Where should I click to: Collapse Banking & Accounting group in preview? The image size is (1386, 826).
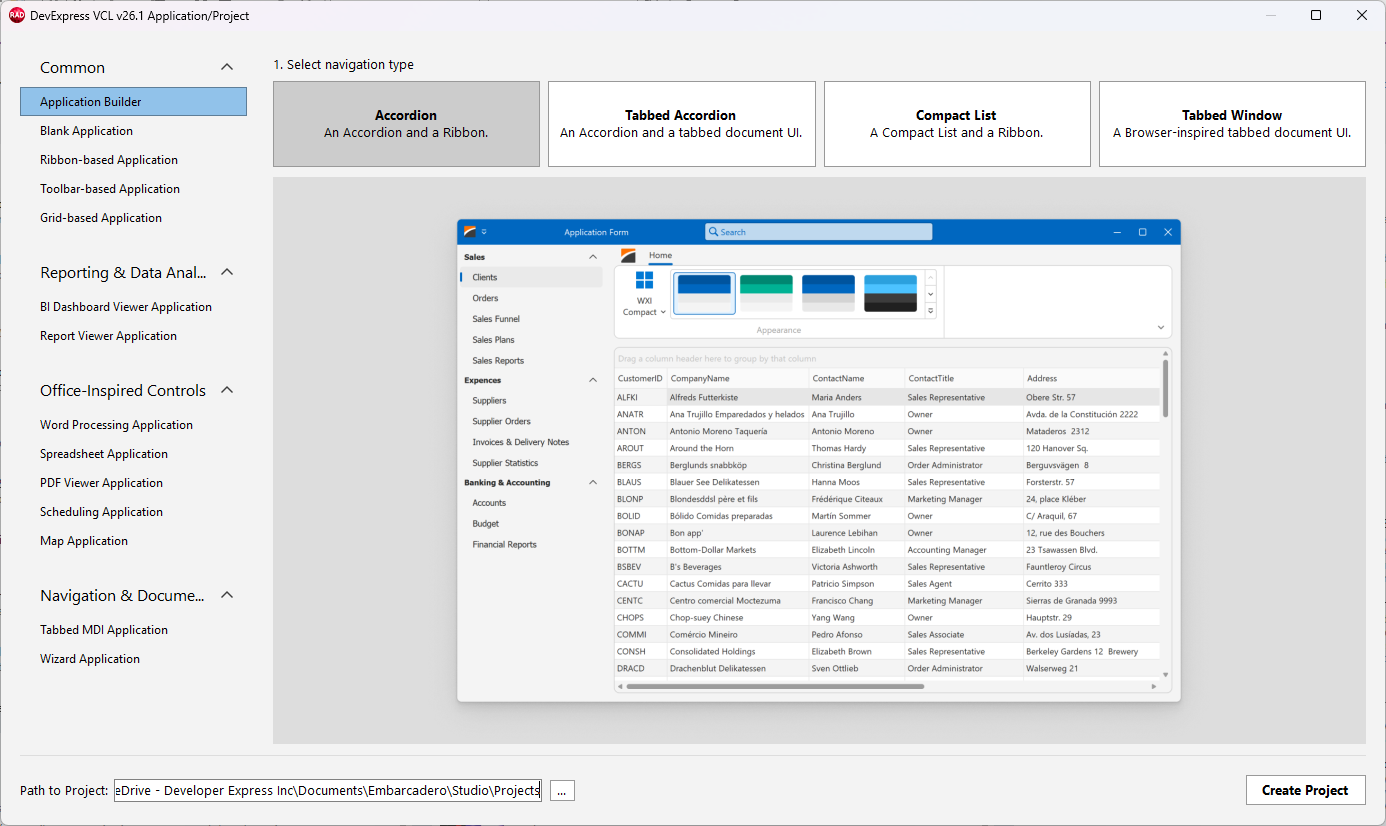click(x=592, y=482)
